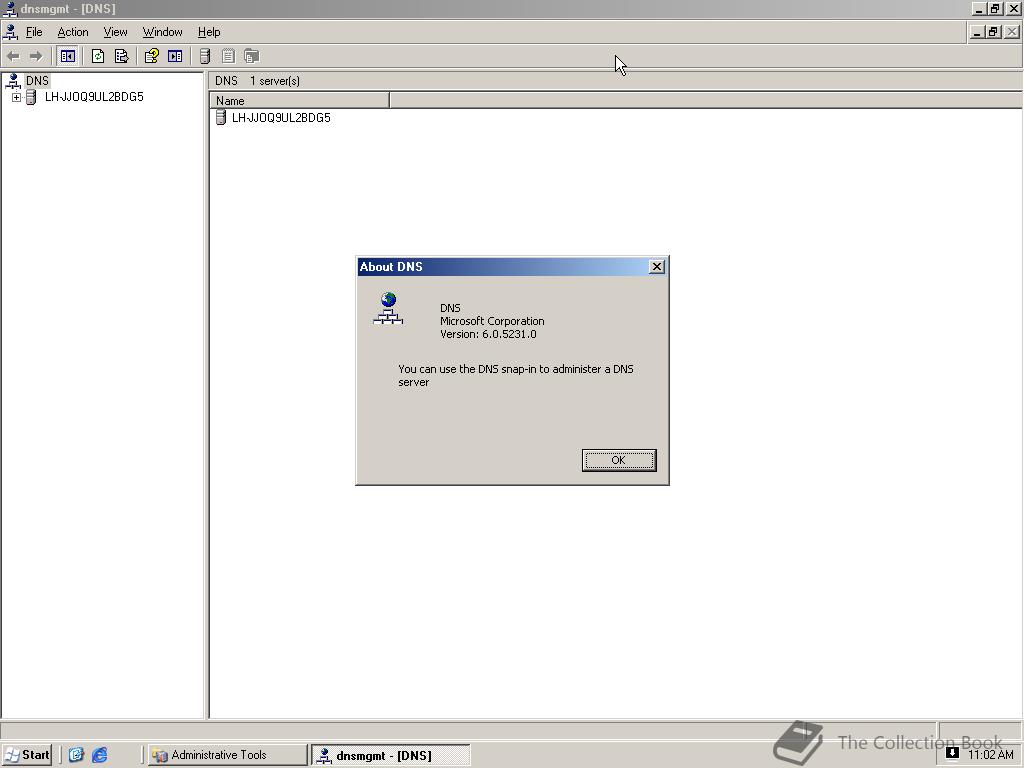Click the 11:02 AM clock
Image resolution: width=1024 pixels, height=768 pixels.
[x=990, y=755]
